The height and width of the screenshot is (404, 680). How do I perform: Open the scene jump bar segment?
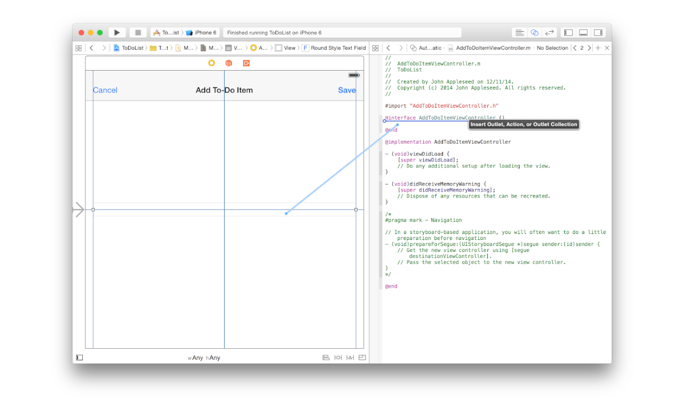point(234,48)
